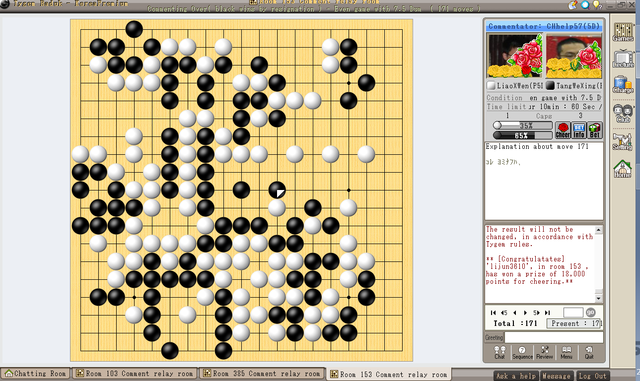
Task: Open the Live/TV broadcast sidebar icon
Action: tap(623, 58)
